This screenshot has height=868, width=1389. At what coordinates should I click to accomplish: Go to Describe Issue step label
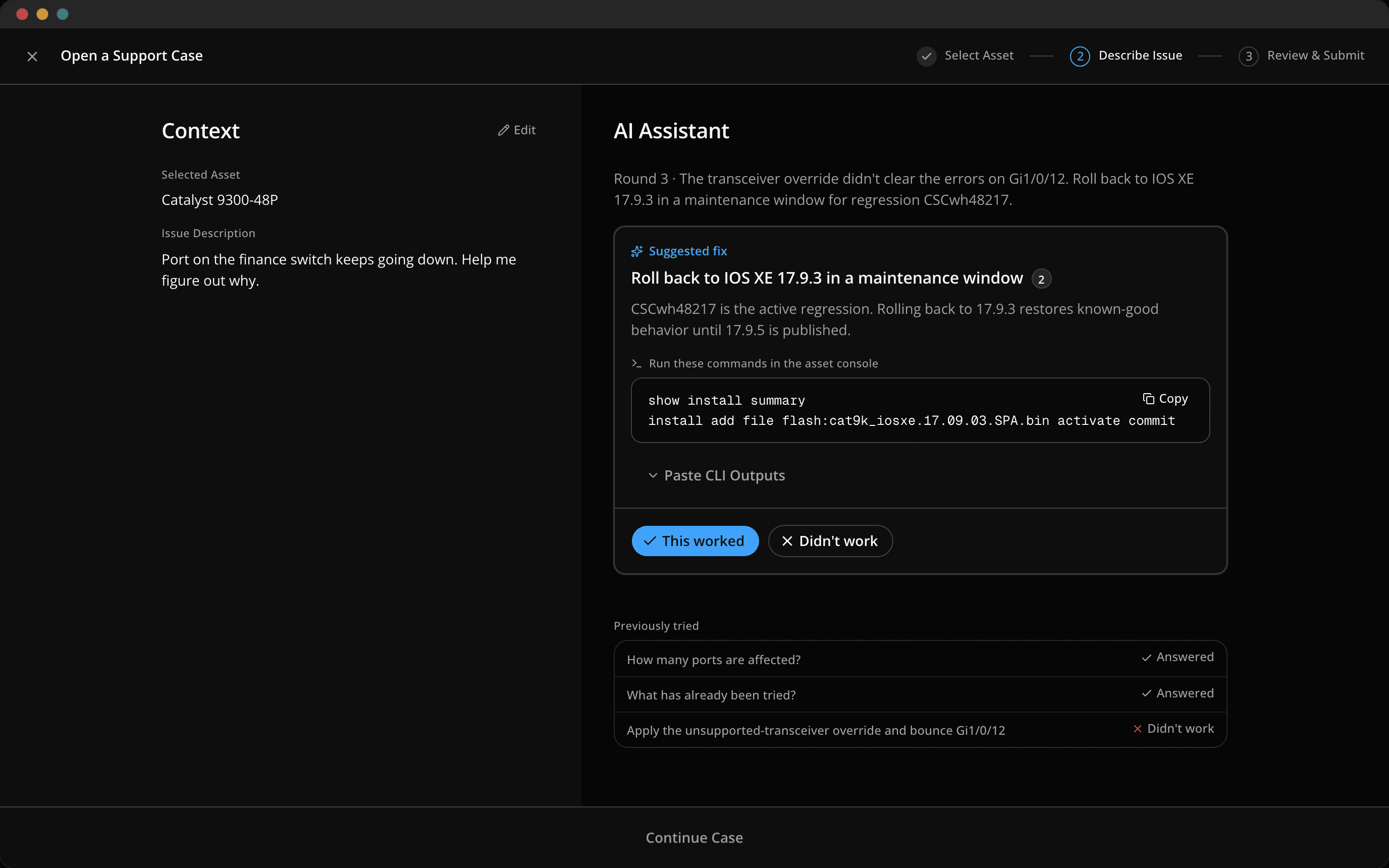[x=1140, y=56]
